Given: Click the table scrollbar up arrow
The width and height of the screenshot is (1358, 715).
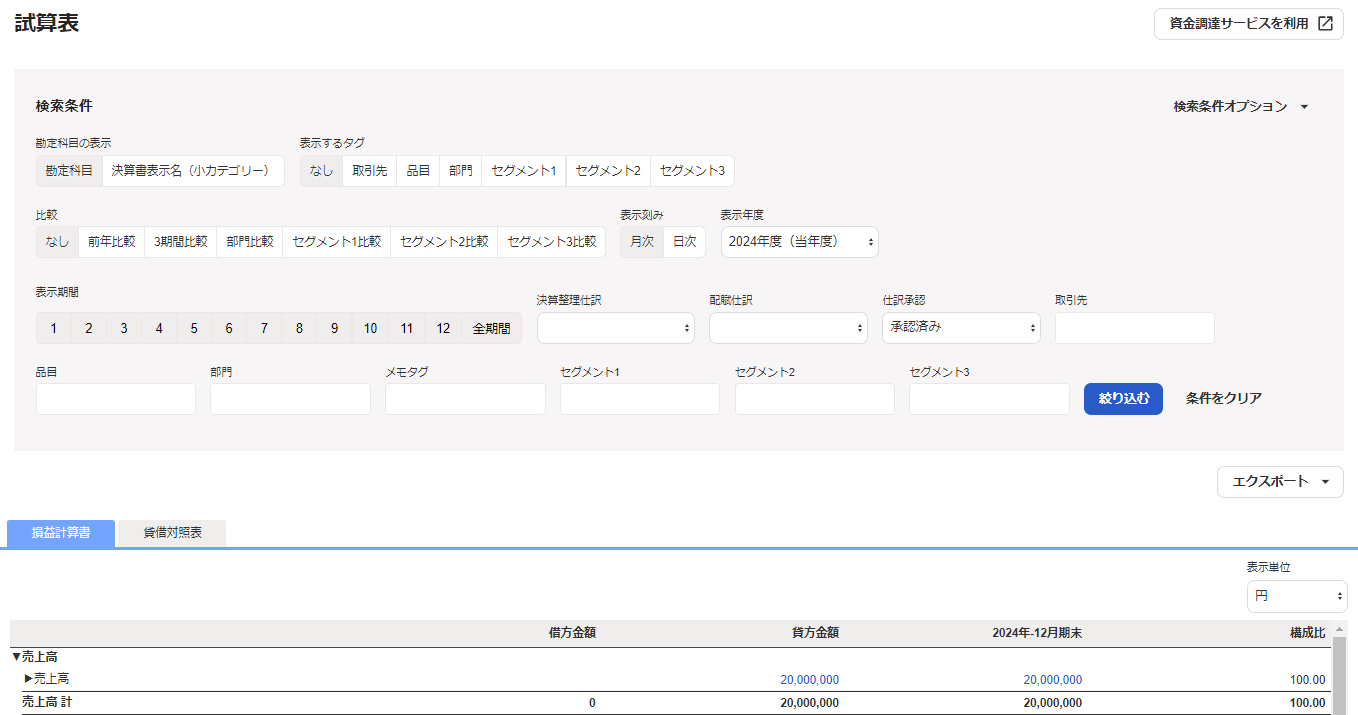Looking at the screenshot, I should click(1340, 630).
